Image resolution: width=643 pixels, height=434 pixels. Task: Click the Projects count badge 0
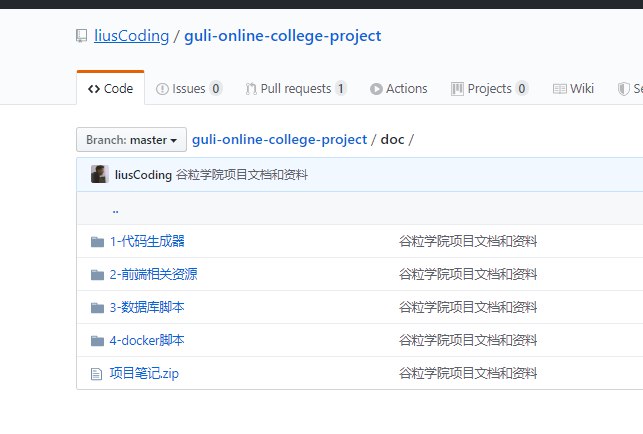click(x=522, y=89)
